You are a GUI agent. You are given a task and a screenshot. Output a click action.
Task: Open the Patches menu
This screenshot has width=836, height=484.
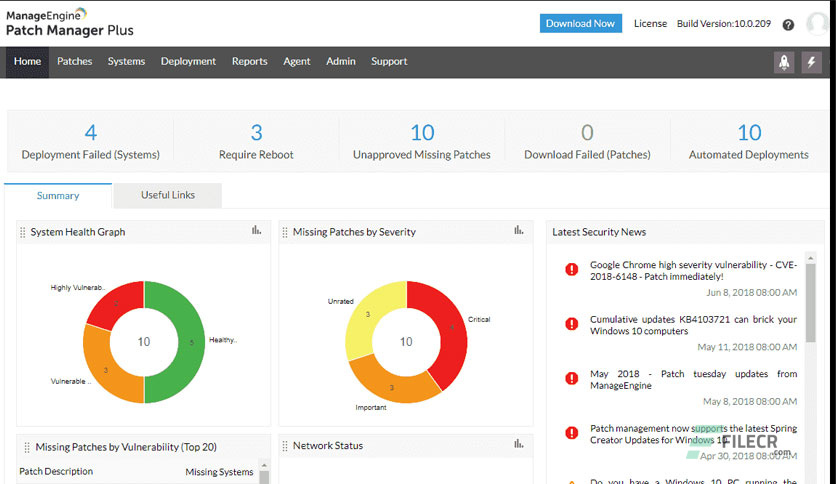pos(75,62)
